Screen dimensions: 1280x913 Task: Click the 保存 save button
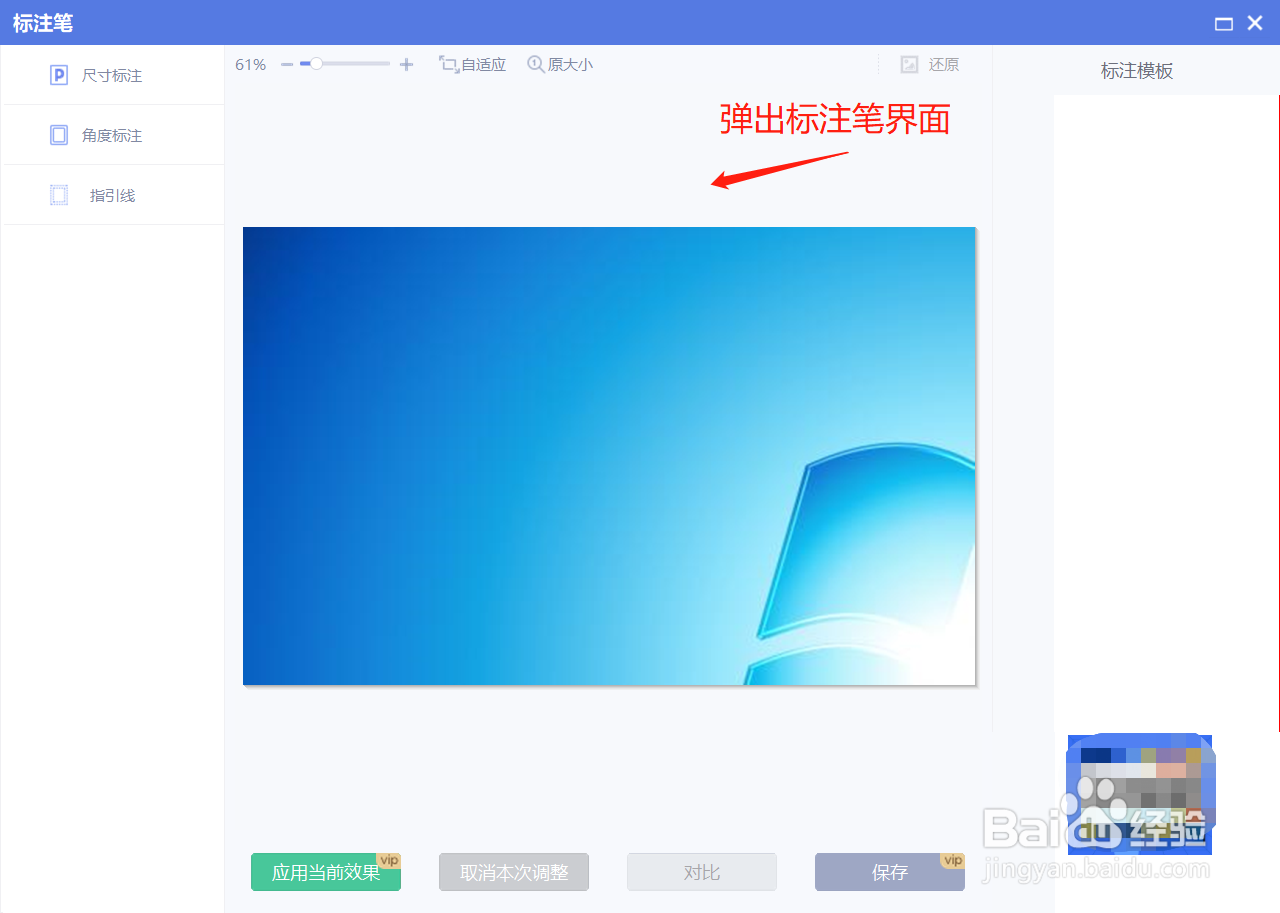point(890,872)
